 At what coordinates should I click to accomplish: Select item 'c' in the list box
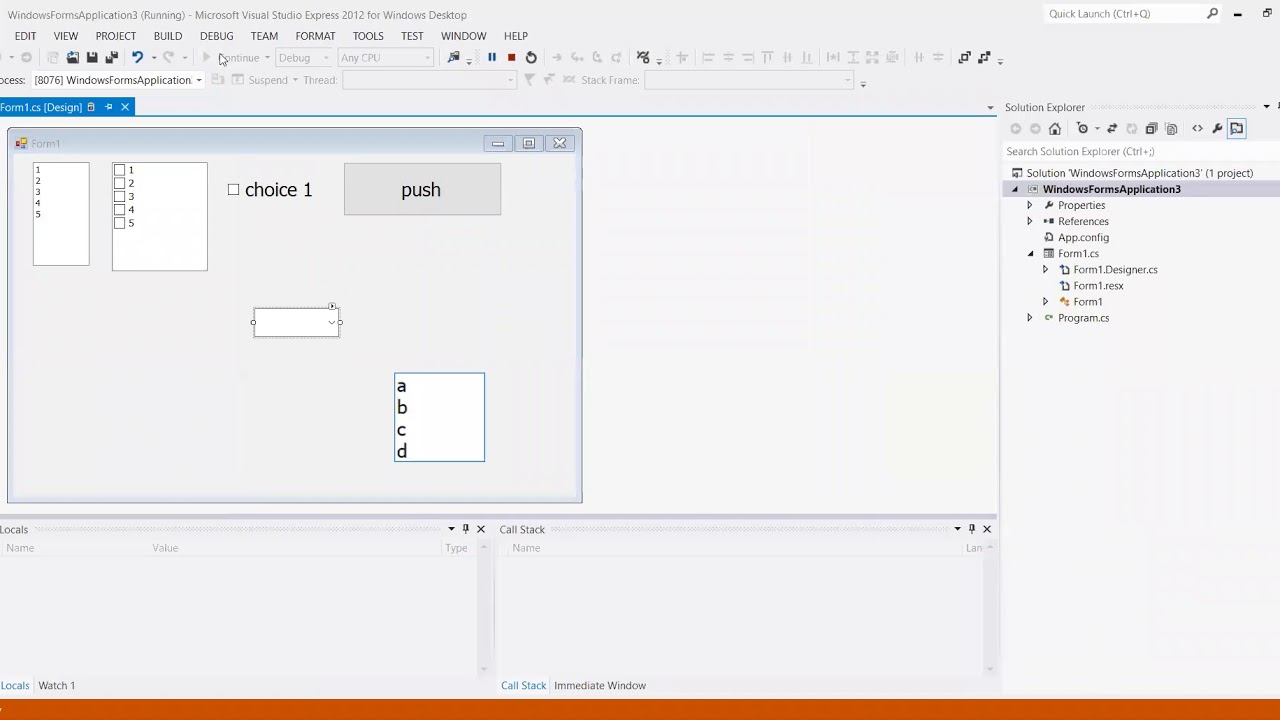pos(401,430)
